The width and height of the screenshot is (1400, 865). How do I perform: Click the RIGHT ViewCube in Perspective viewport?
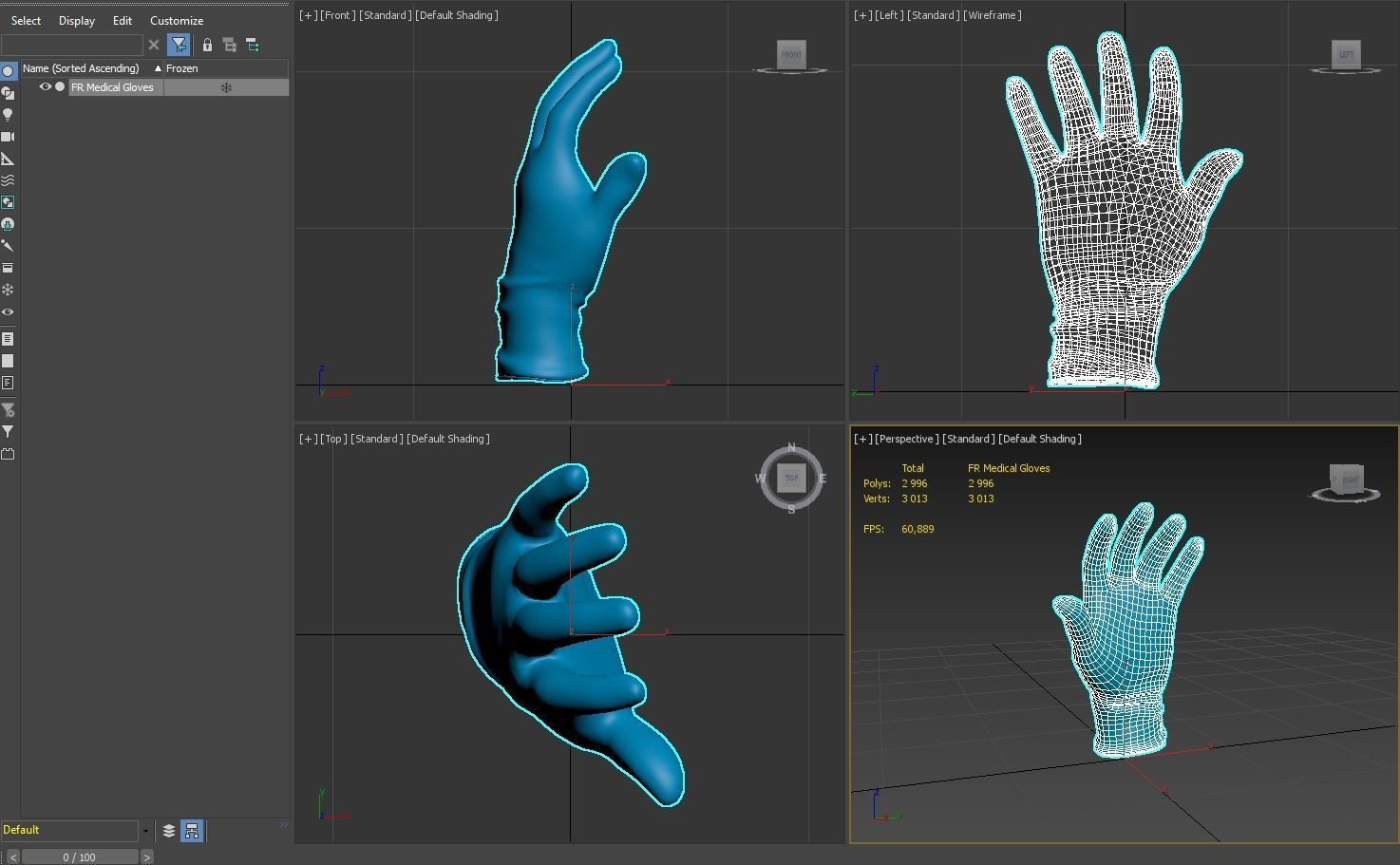[1347, 479]
